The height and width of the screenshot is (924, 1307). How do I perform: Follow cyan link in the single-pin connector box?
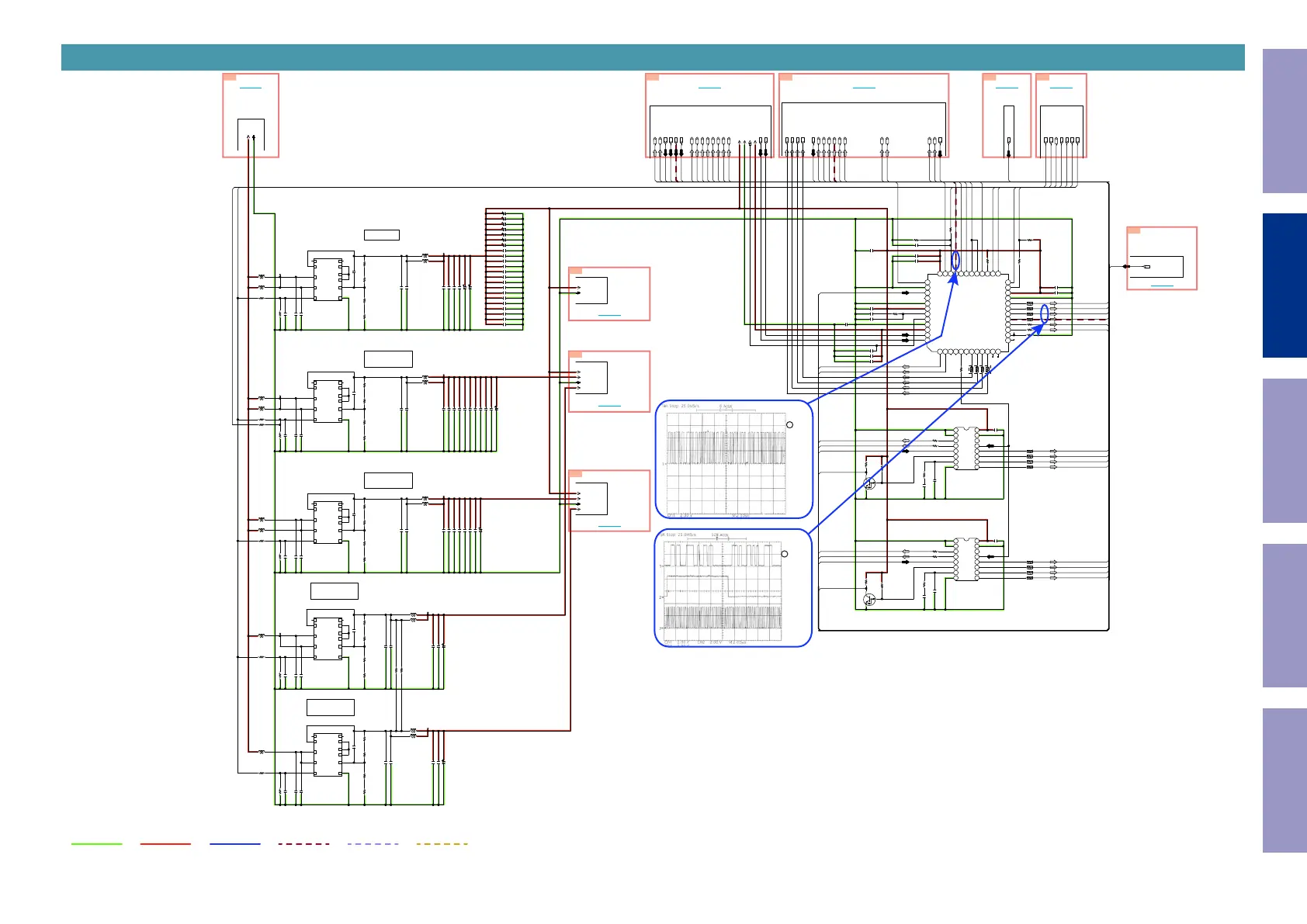click(1007, 88)
